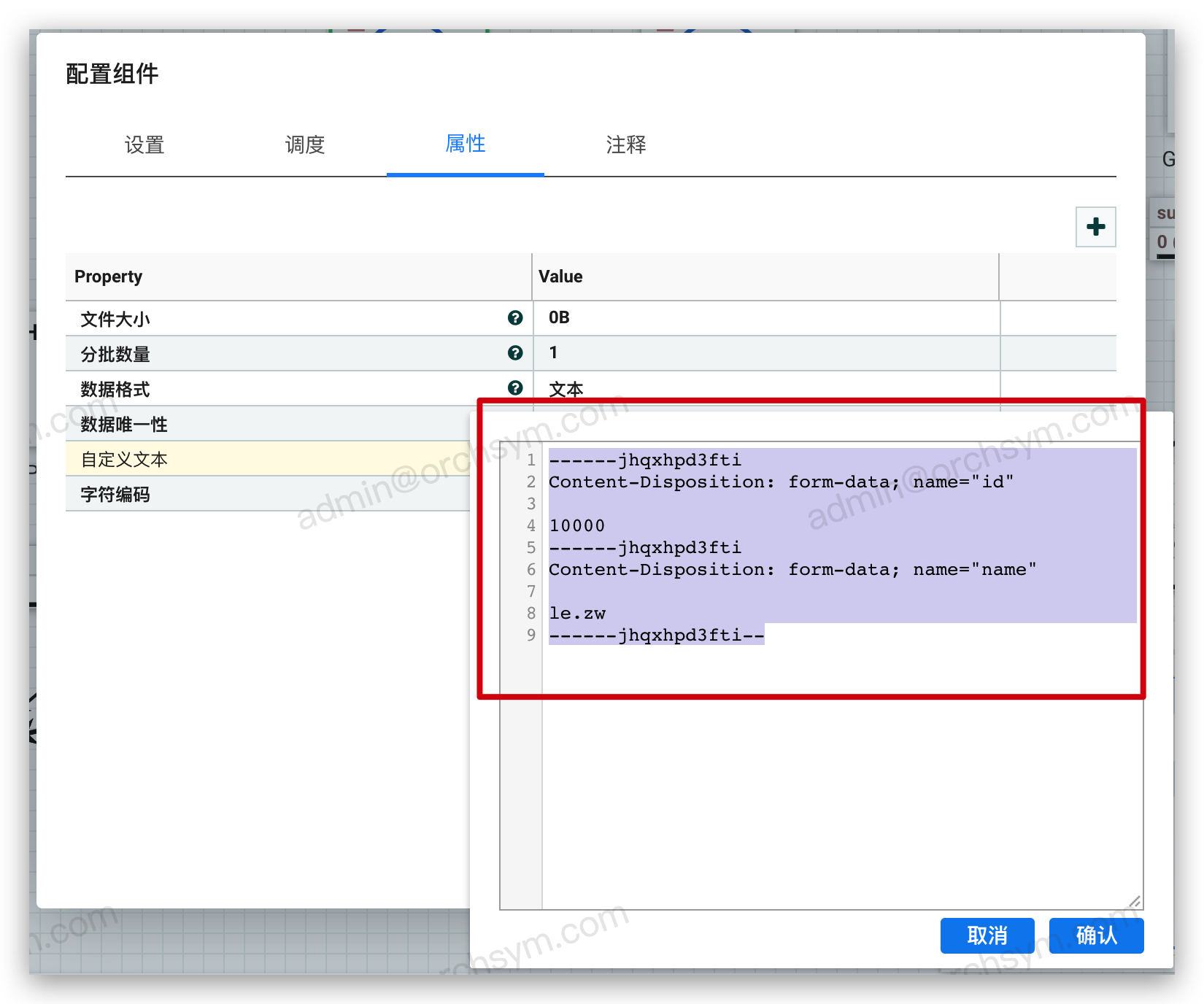Click help icon beside 数据格式
The height and width of the screenshot is (1004, 1204).
point(515,387)
